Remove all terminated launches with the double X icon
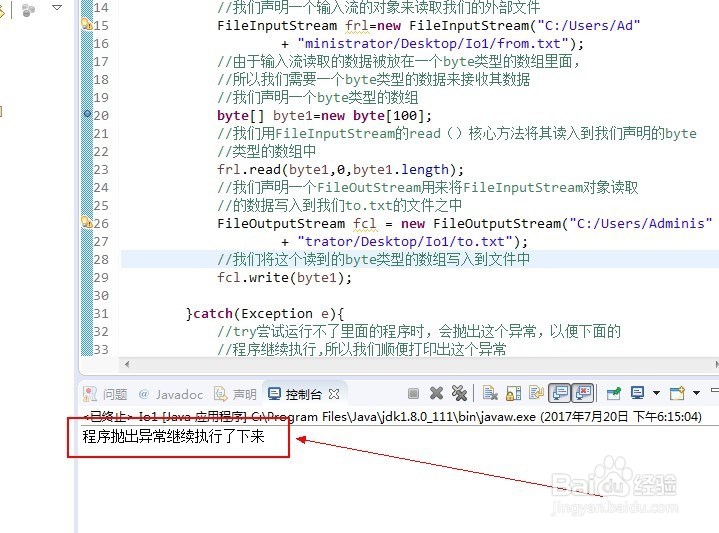The image size is (719, 533). (459, 393)
